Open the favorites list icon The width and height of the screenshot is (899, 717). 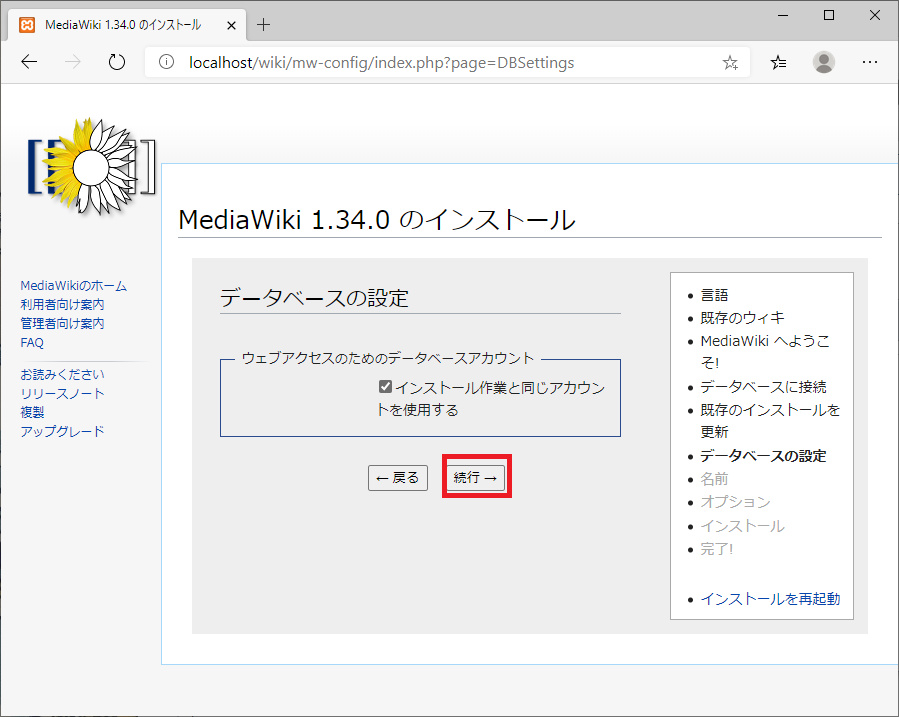(778, 62)
